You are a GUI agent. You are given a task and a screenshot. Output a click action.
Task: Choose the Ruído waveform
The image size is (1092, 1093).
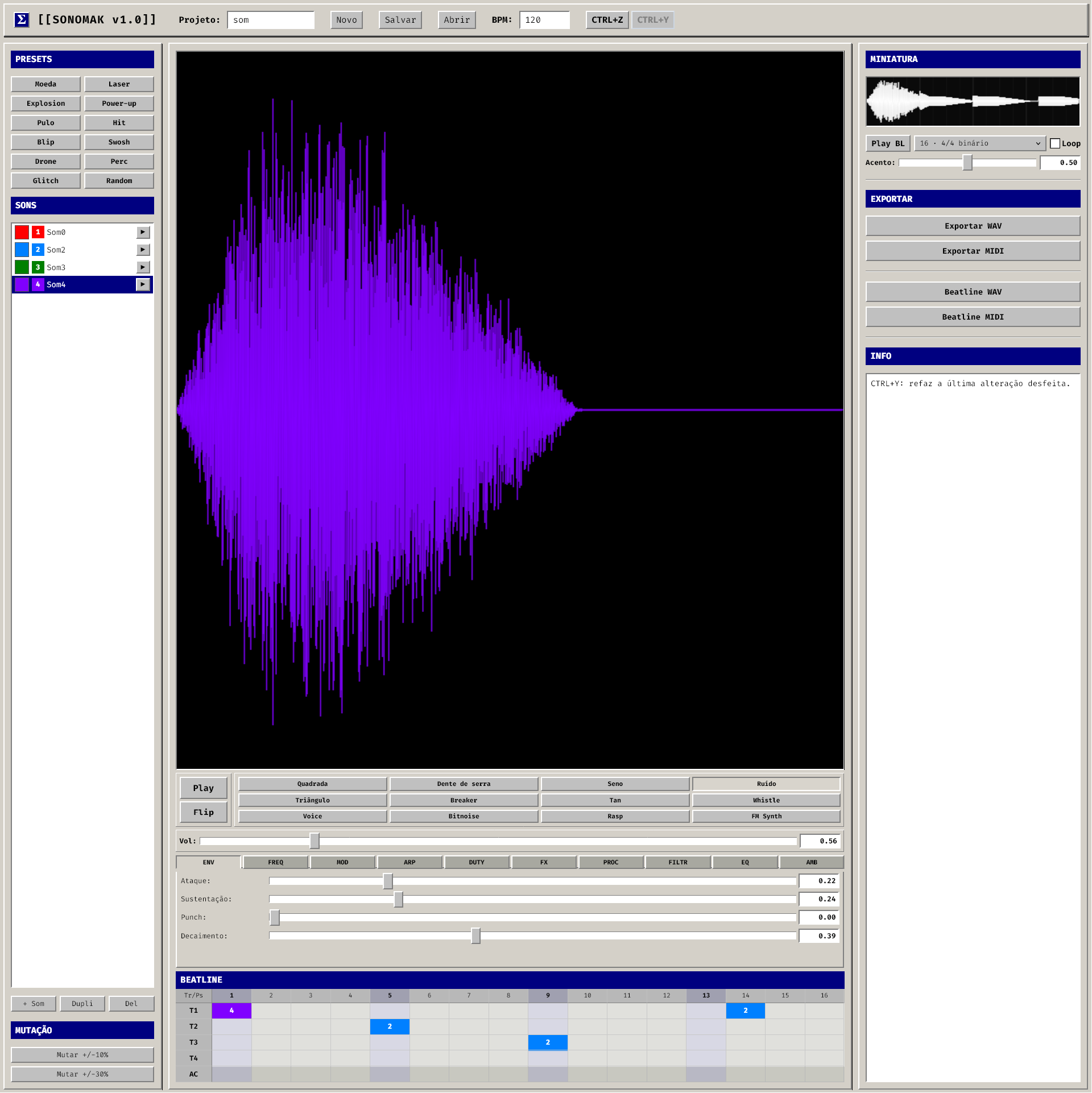pos(766,784)
